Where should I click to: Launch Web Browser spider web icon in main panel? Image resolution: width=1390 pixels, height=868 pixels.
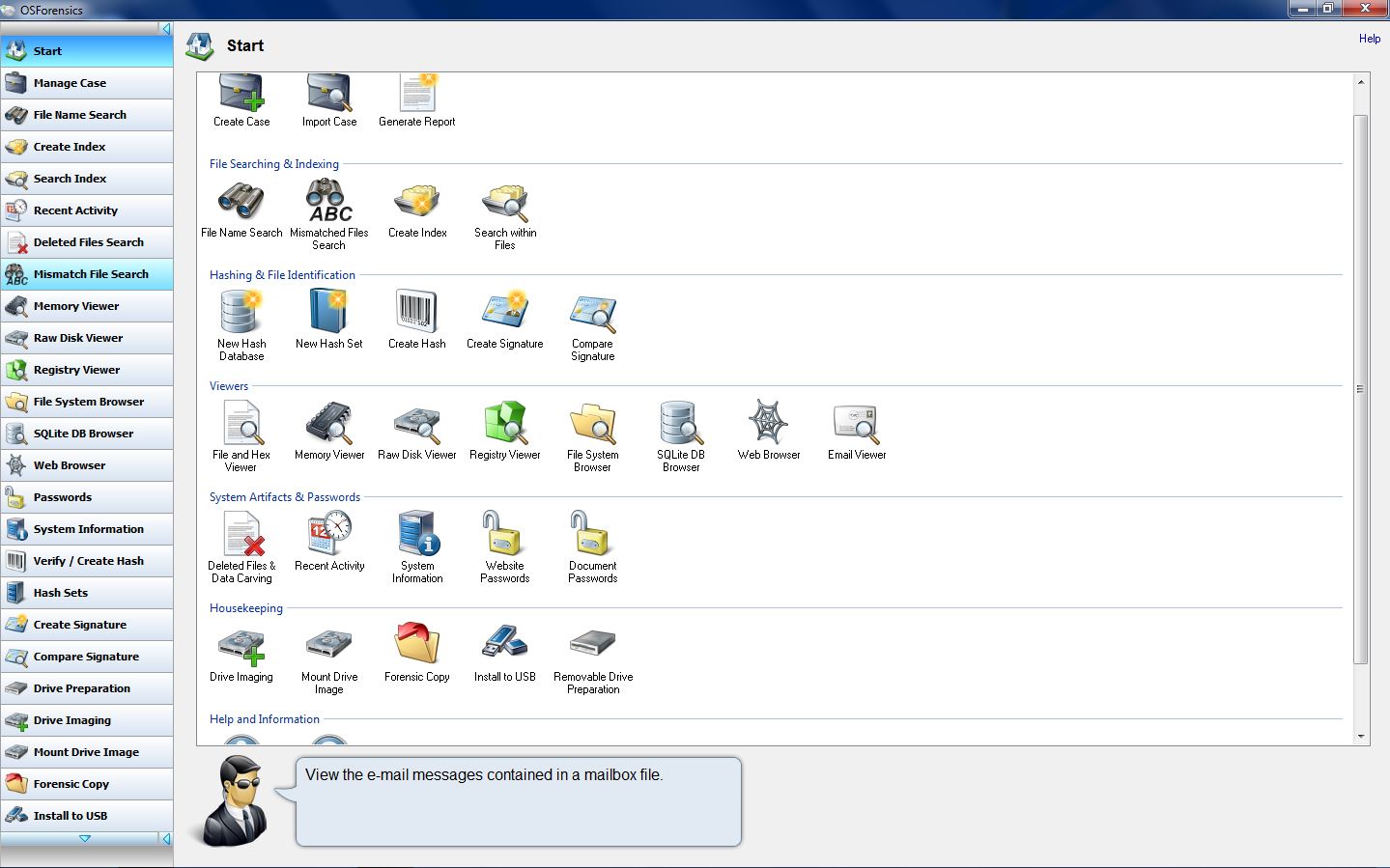769,422
